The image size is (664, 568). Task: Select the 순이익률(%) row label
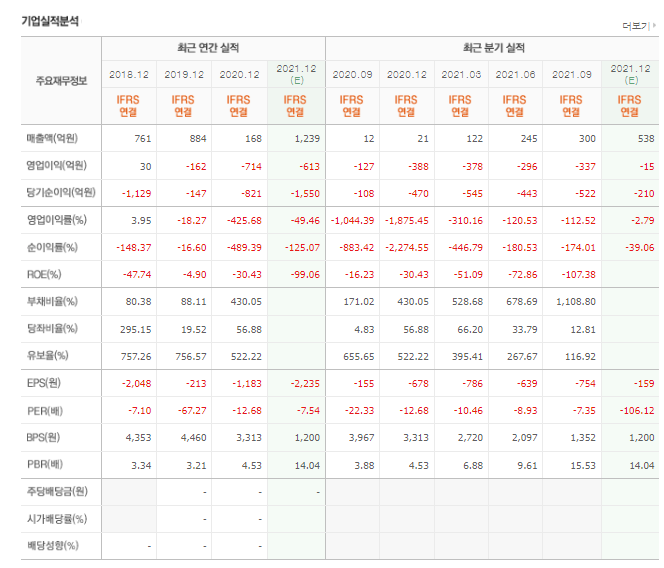(x=52, y=247)
